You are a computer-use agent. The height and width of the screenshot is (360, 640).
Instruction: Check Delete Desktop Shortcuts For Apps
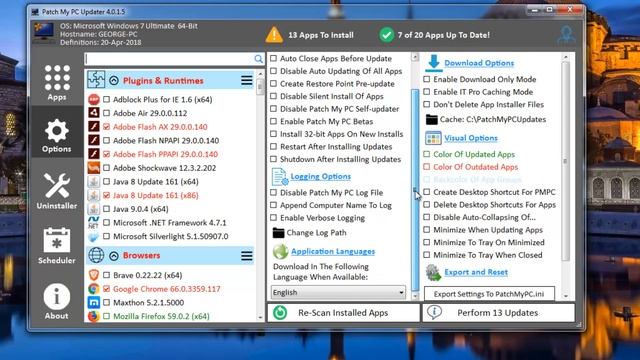(x=427, y=205)
